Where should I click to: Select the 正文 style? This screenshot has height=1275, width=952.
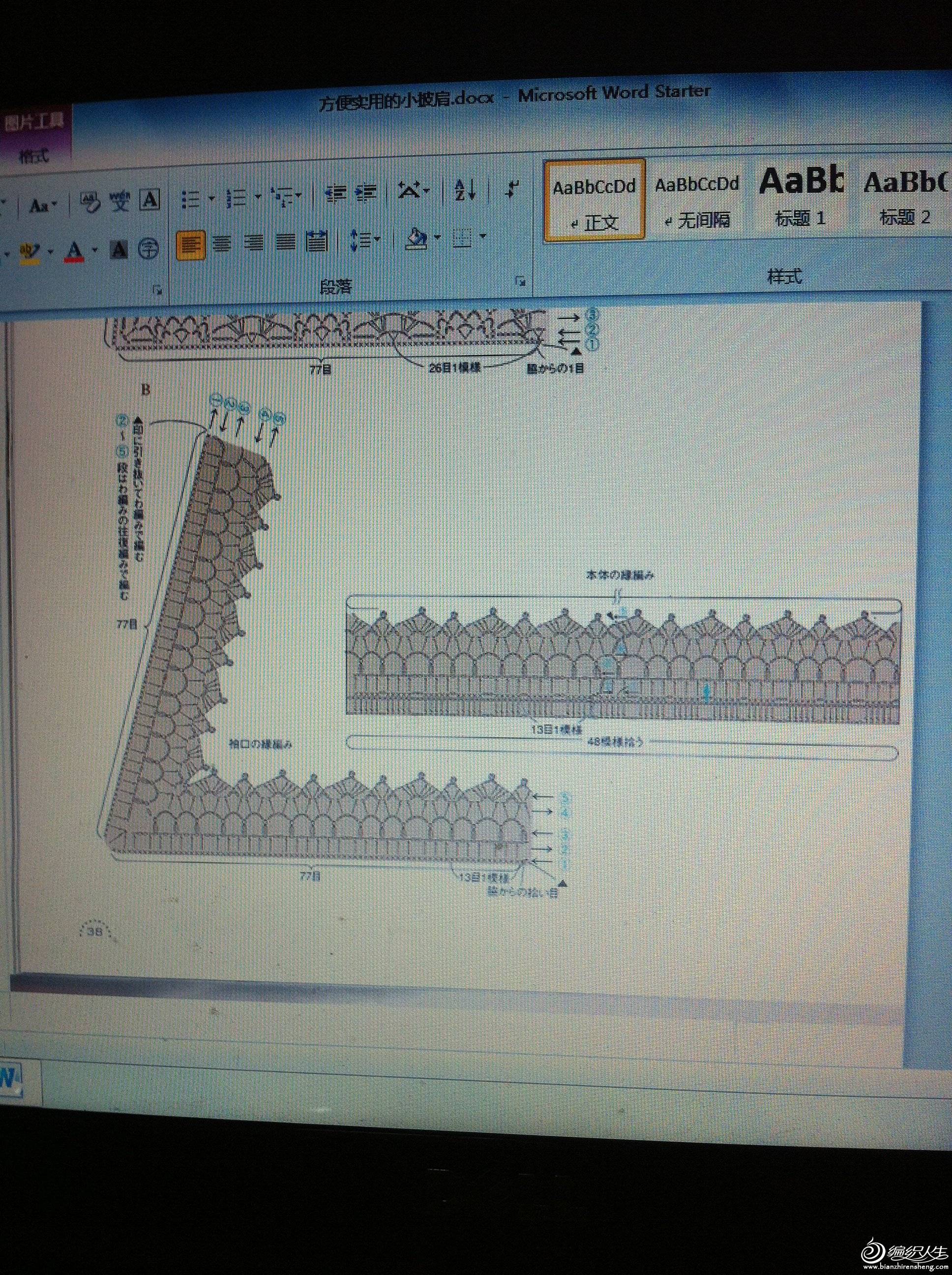tap(594, 201)
